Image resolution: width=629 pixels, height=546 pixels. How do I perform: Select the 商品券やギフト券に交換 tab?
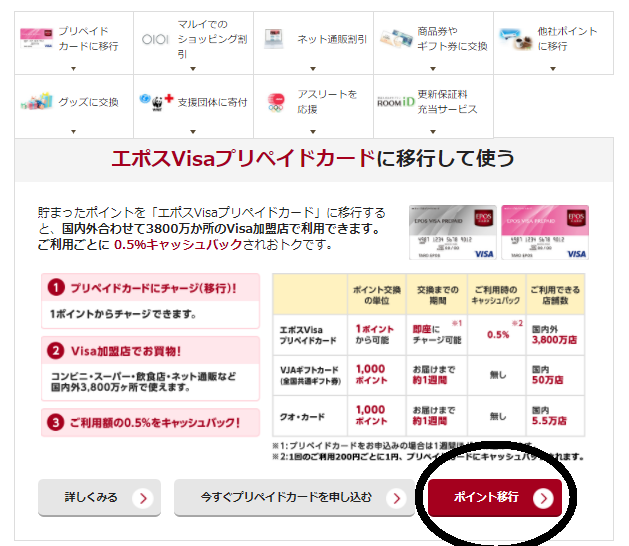pos(433,43)
